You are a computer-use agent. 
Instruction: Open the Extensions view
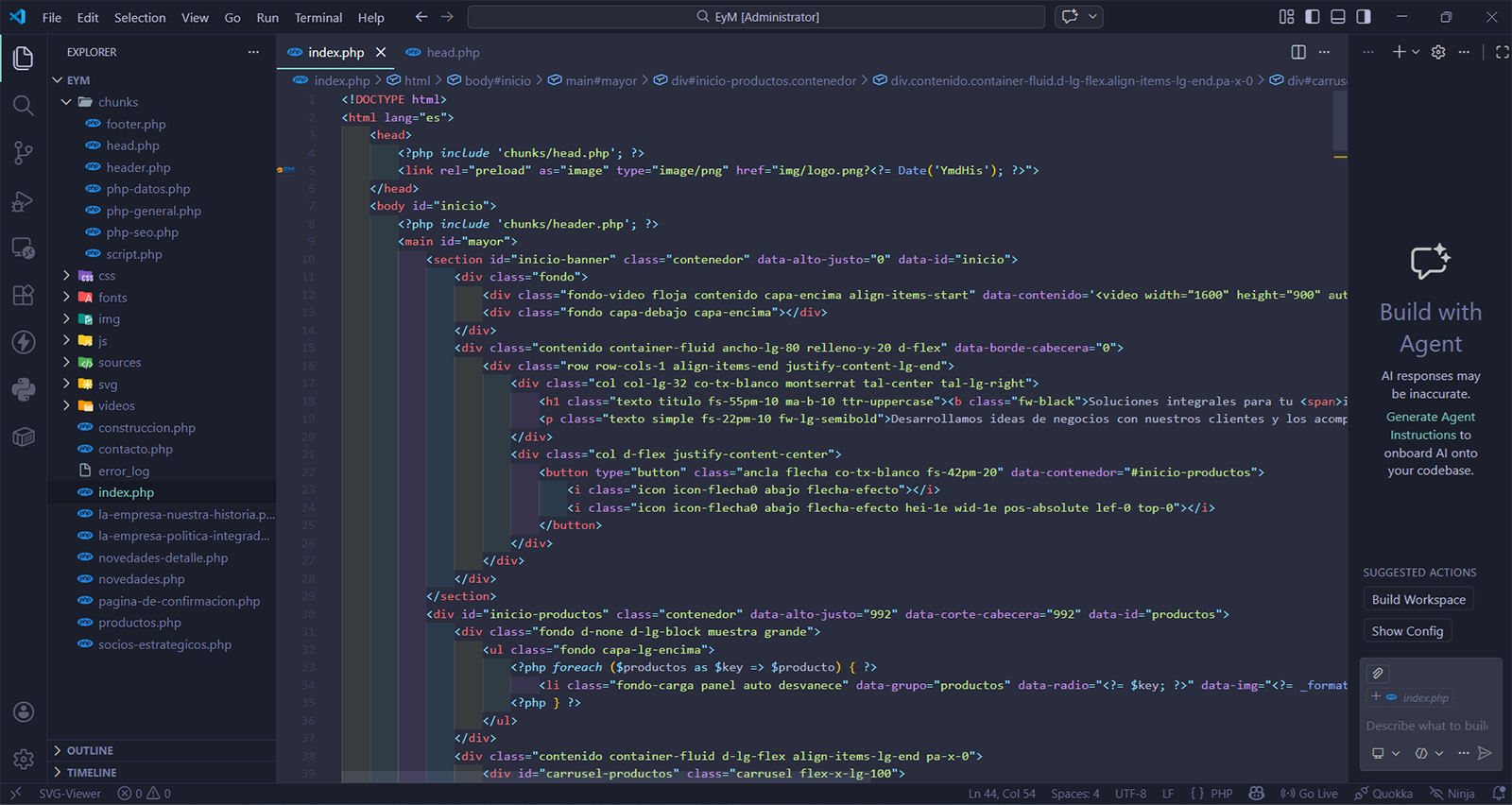point(24,295)
